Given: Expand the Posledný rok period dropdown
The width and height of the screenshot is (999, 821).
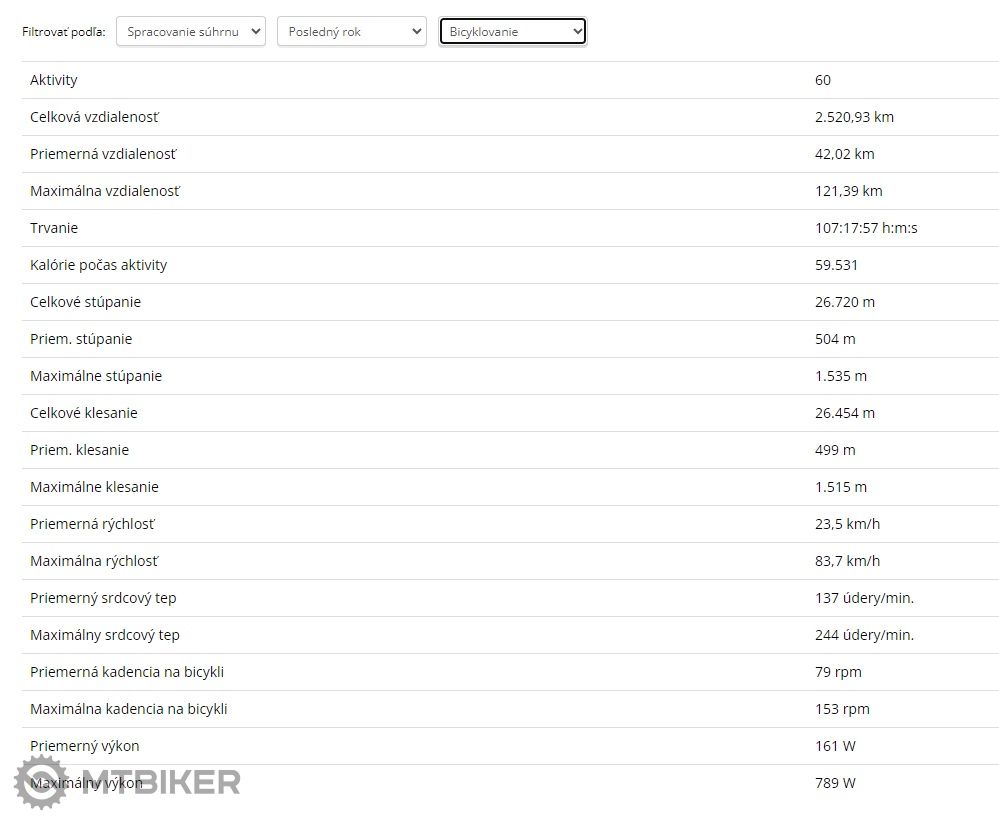Looking at the screenshot, I should 352,32.
